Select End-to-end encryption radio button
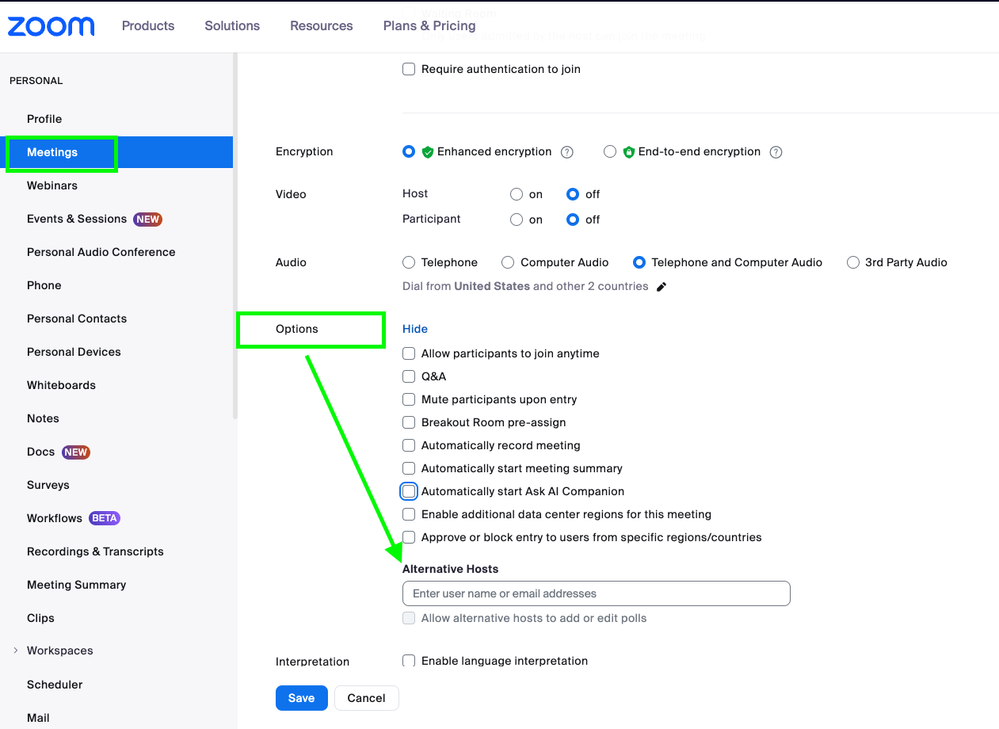999x729 pixels. (x=610, y=152)
